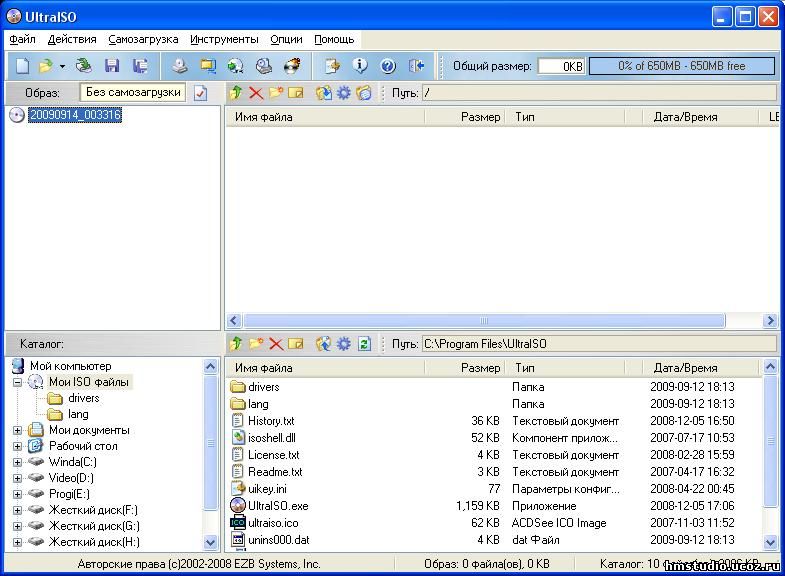Click the green Refresh icon in catalog toolbar
Image resolution: width=785 pixels, height=576 pixels.
tap(364, 344)
